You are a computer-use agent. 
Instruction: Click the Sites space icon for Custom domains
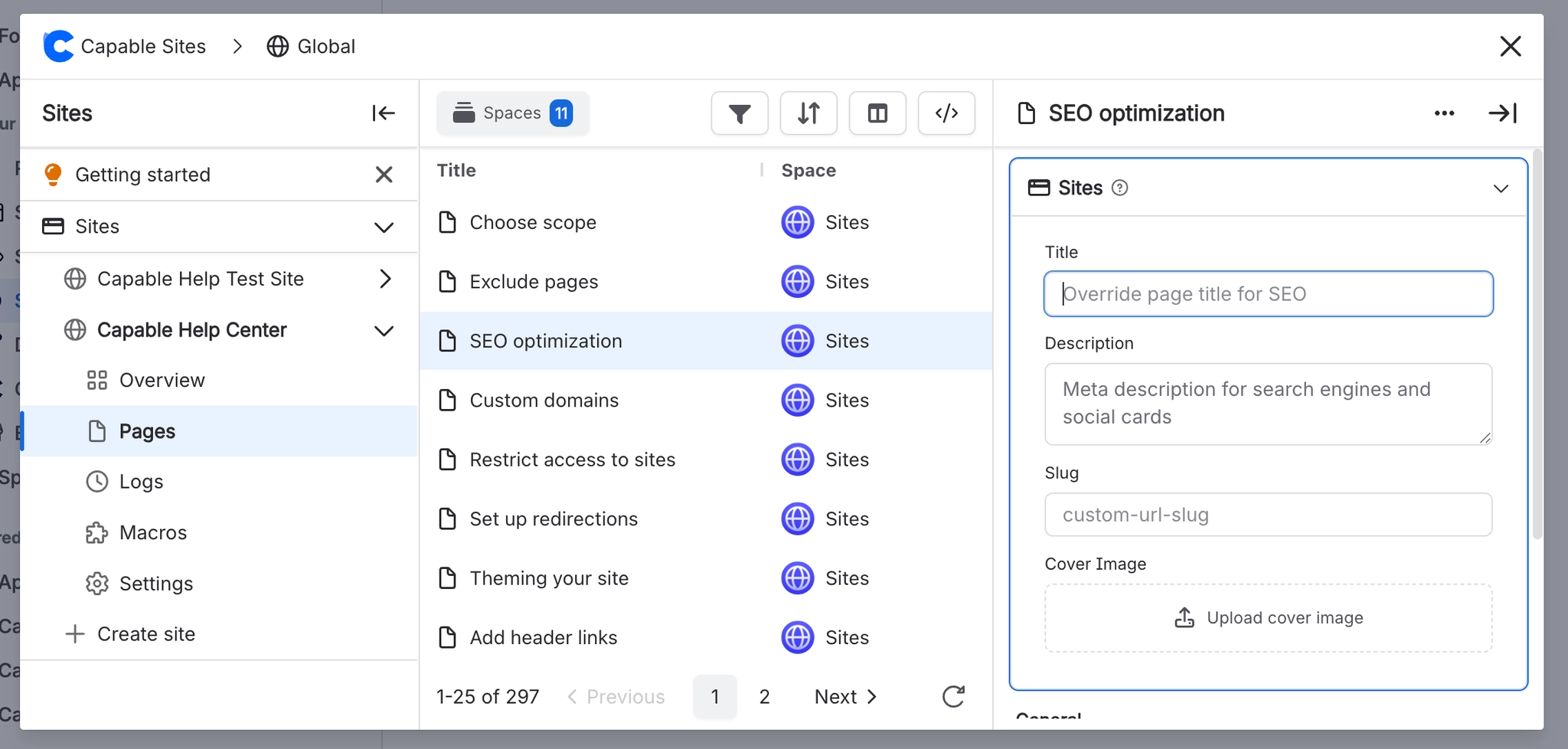(x=798, y=400)
